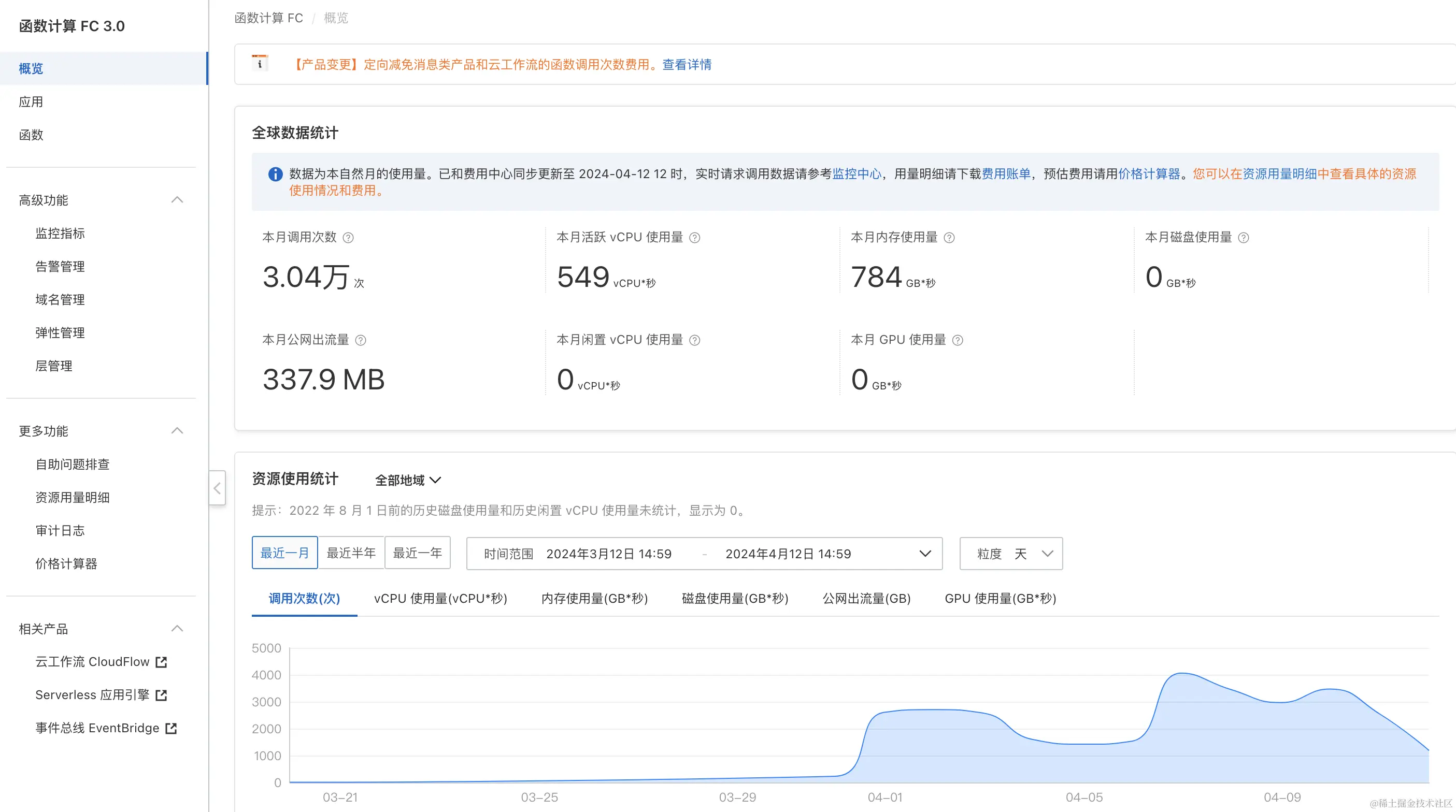The image size is (1456, 812).
Task: Open 事件总线 EventBridge product link
Action: coord(97,729)
